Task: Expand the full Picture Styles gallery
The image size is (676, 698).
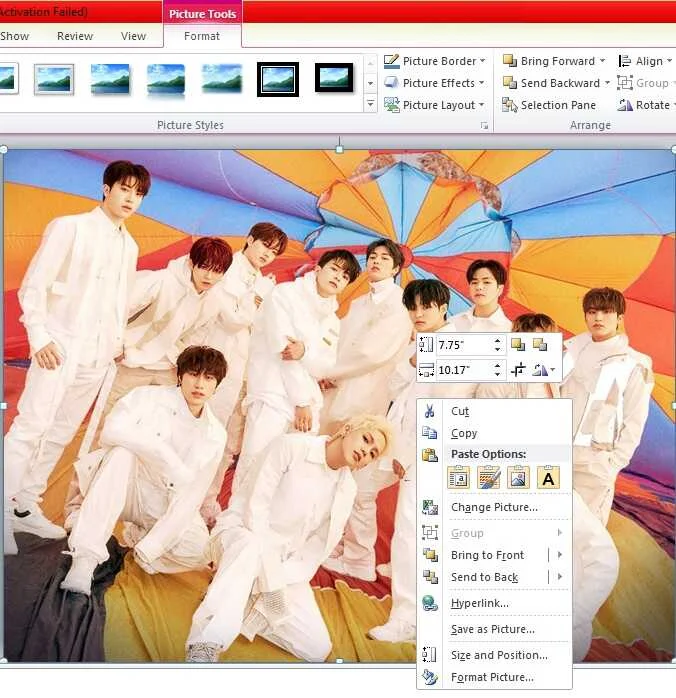Action: coord(370,104)
